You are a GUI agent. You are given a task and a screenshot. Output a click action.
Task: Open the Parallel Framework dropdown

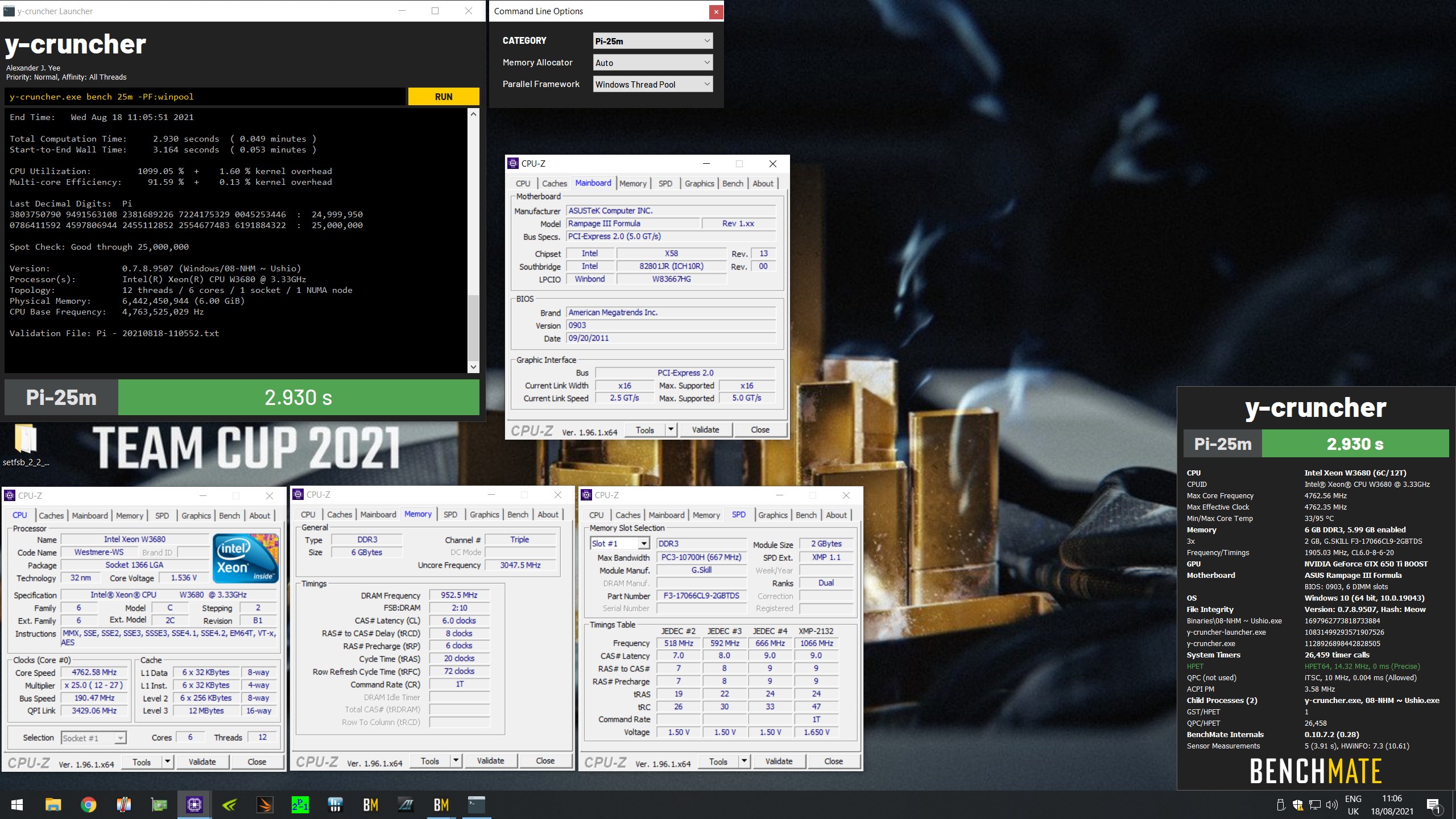click(x=652, y=84)
